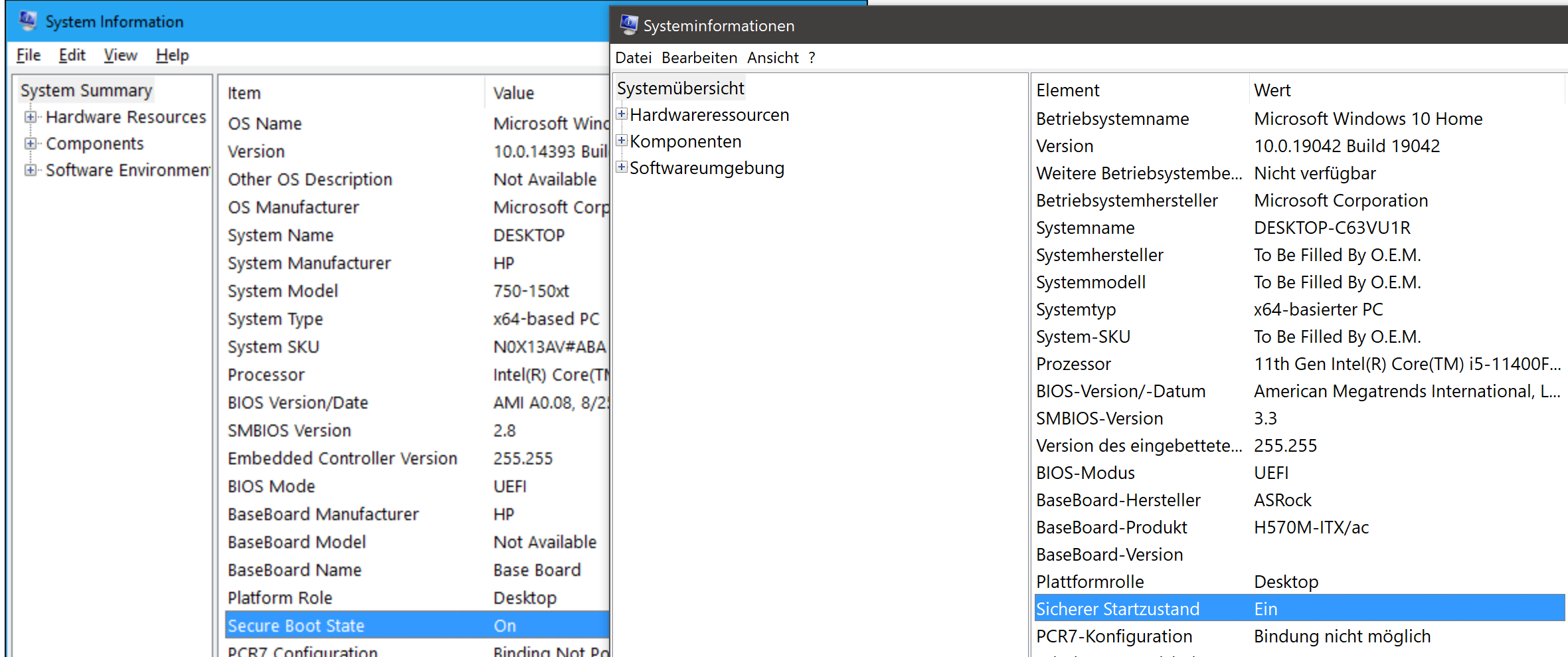Select the OS Manufacturer row
Screen dimensions: 1568x657
[417, 207]
